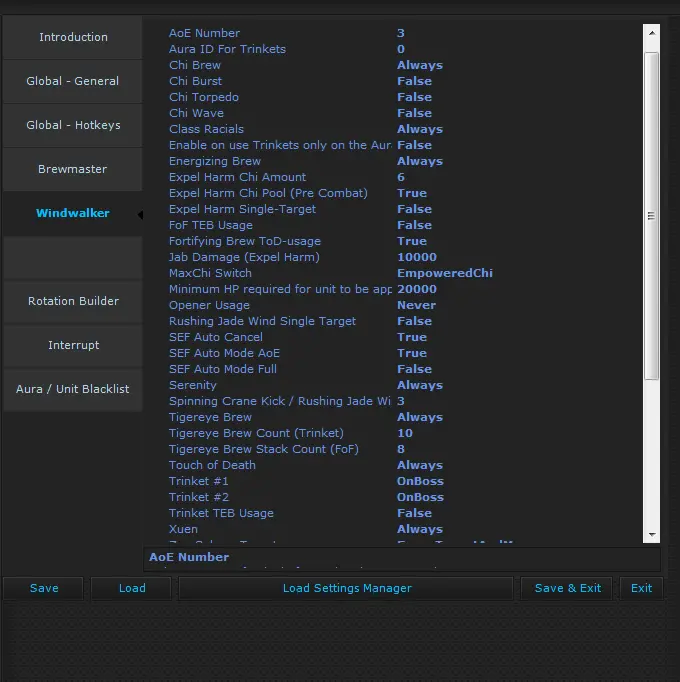Screen dimensions: 680x682
Task: Select the Windwalker tab
Action: tap(73, 213)
